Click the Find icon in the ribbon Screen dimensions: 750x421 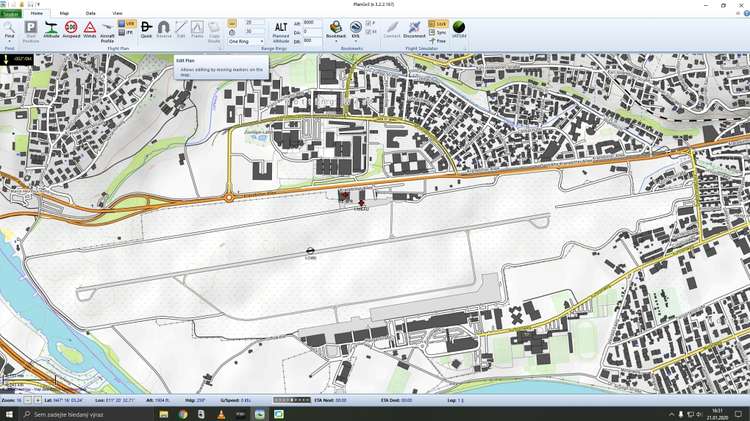[x=9, y=29]
